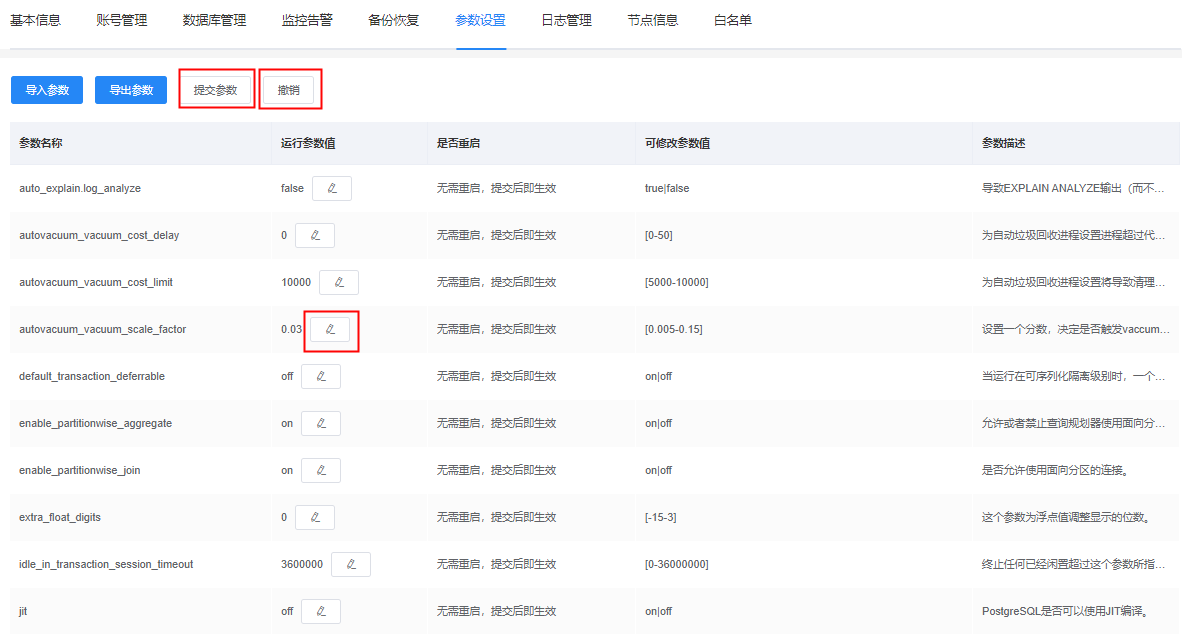Image resolution: width=1182 pixels, height=637 pixels.
Task: Edit autovacuum_vacuum_scale_factor value 0.03
Action: tap(331, 330)
